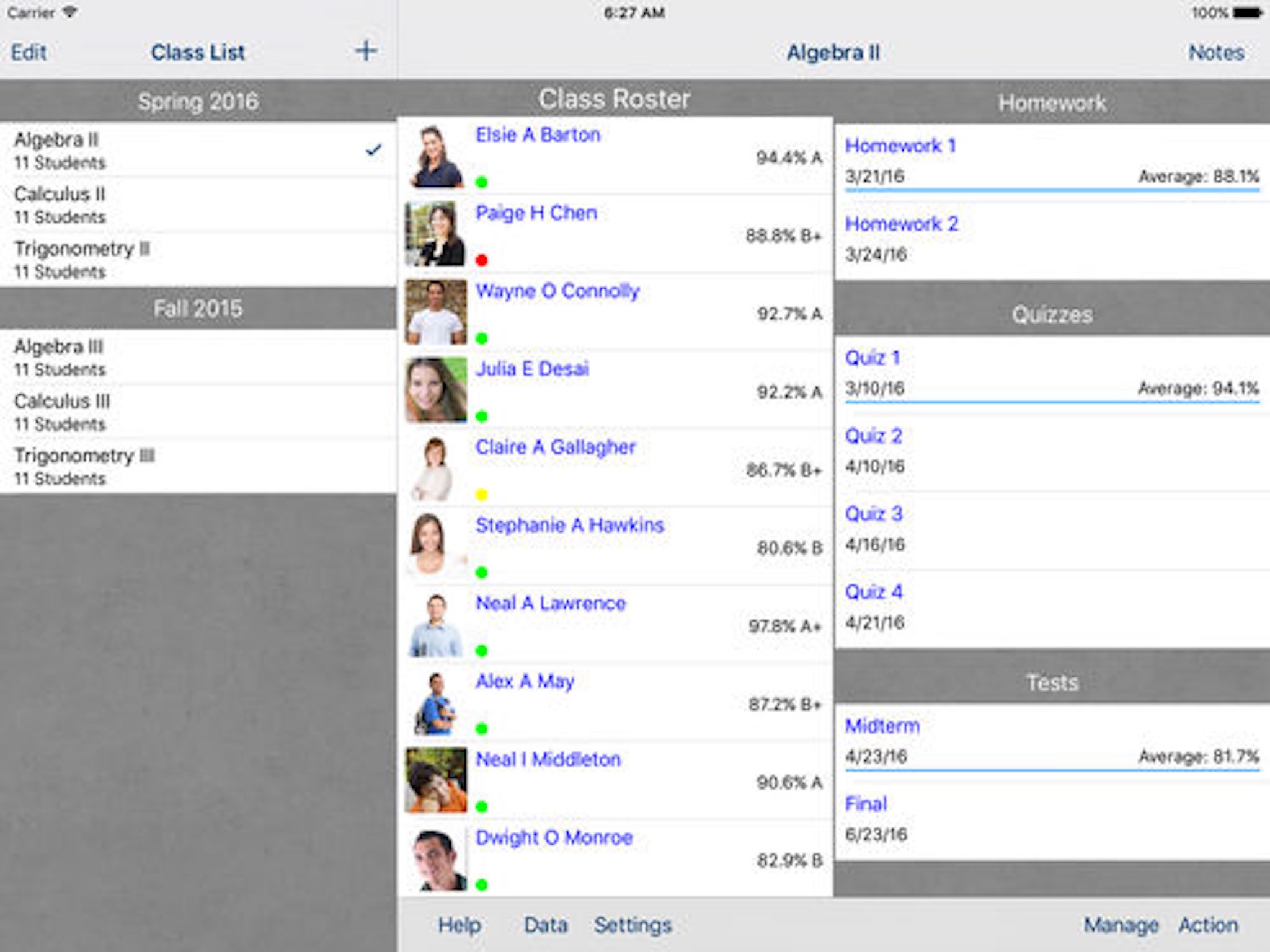Screen dimensions: 1270x952
Task: Open Neal A Lawrence's student record
Action: 550,603
